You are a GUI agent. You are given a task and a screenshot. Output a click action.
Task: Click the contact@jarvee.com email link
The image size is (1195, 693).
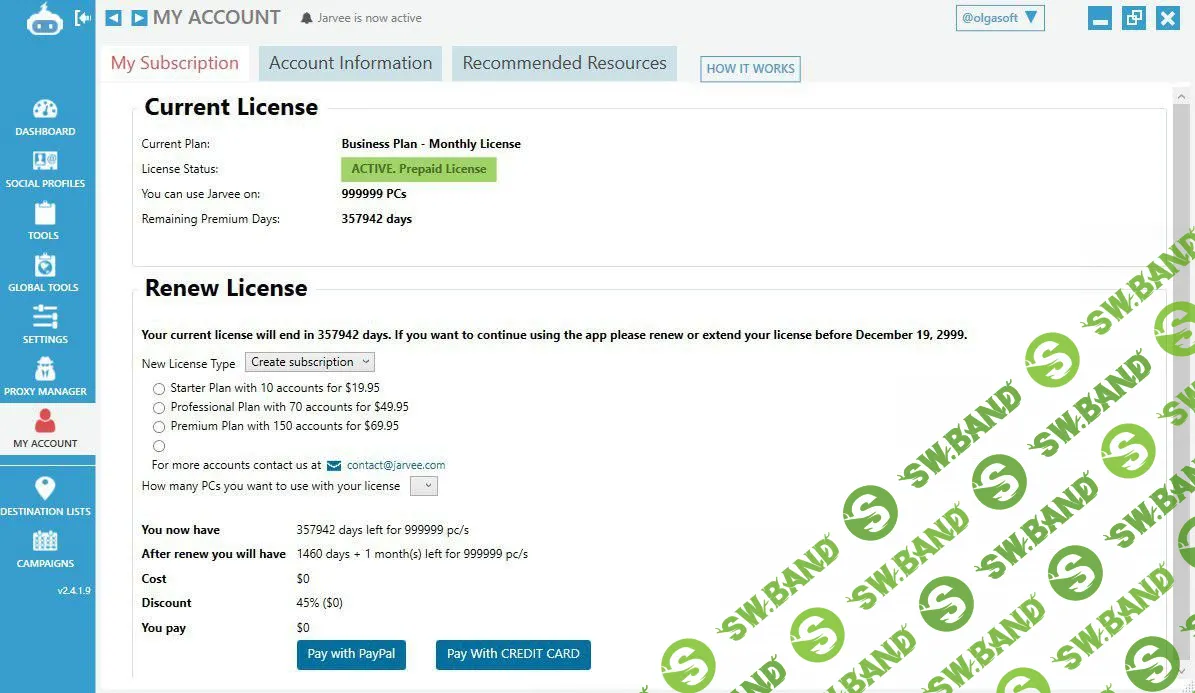point(396,465)
